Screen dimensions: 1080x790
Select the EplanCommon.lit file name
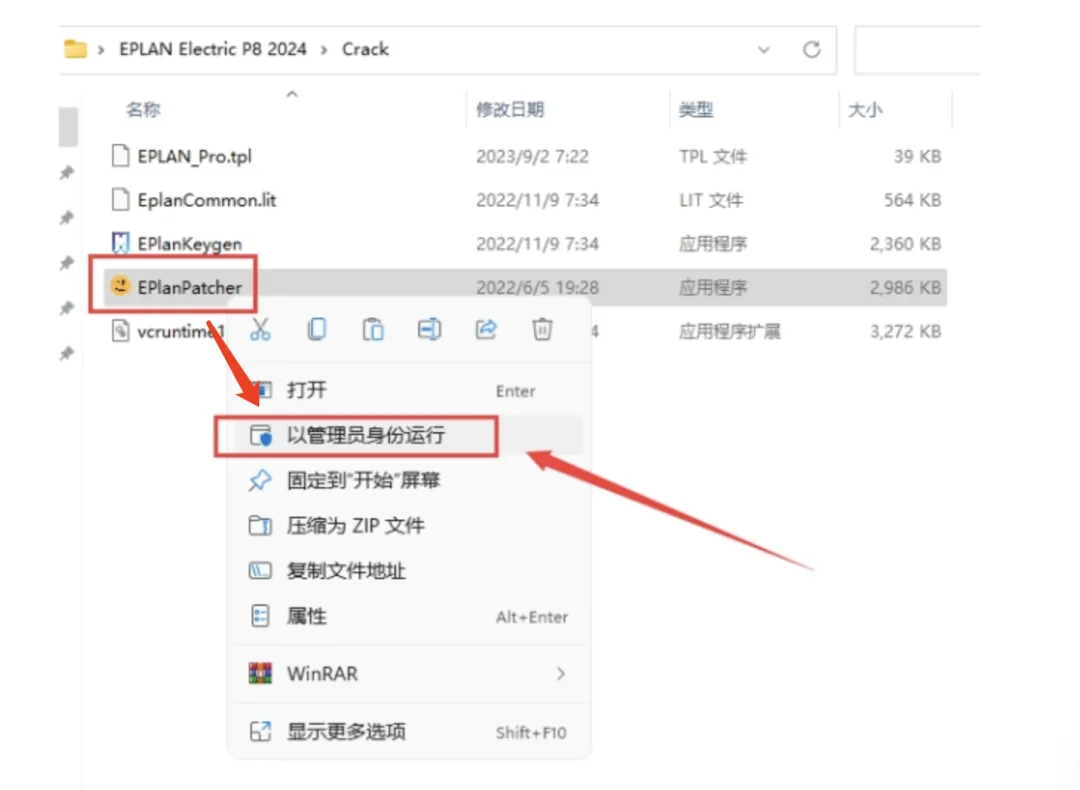pyautogui.click(x=207, y=200)
